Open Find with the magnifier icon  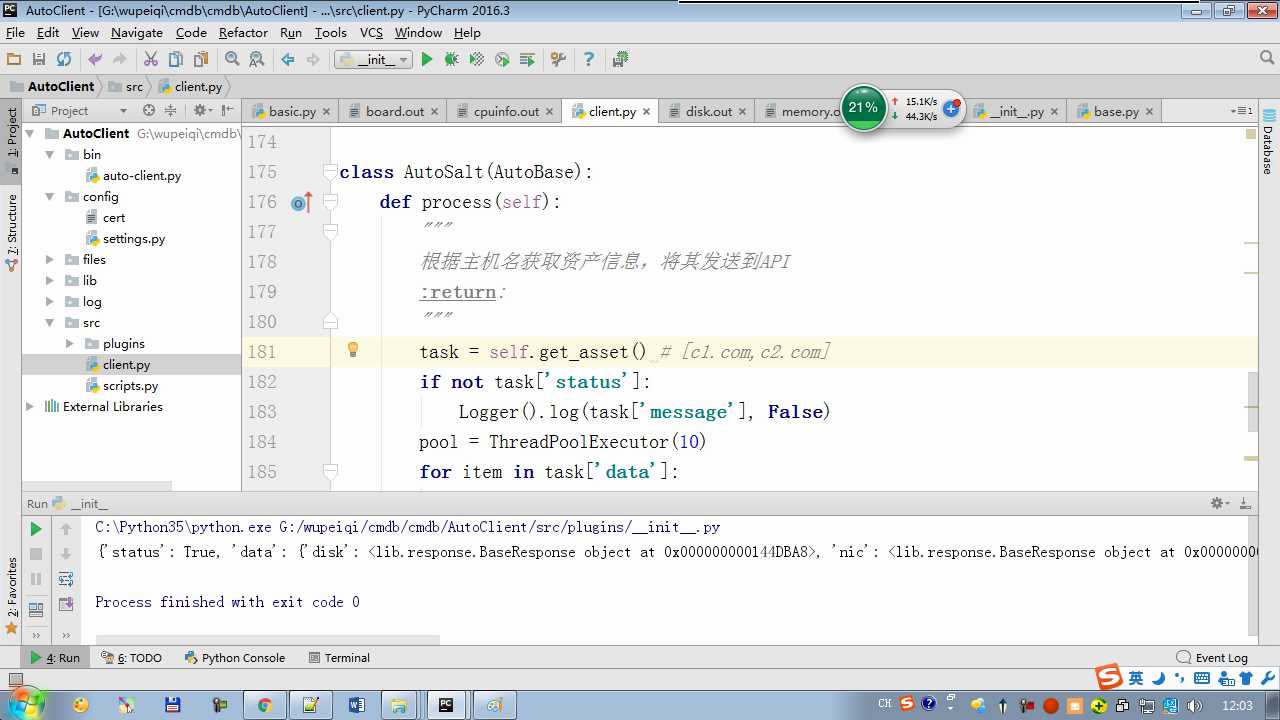click(x=232, y=60)
